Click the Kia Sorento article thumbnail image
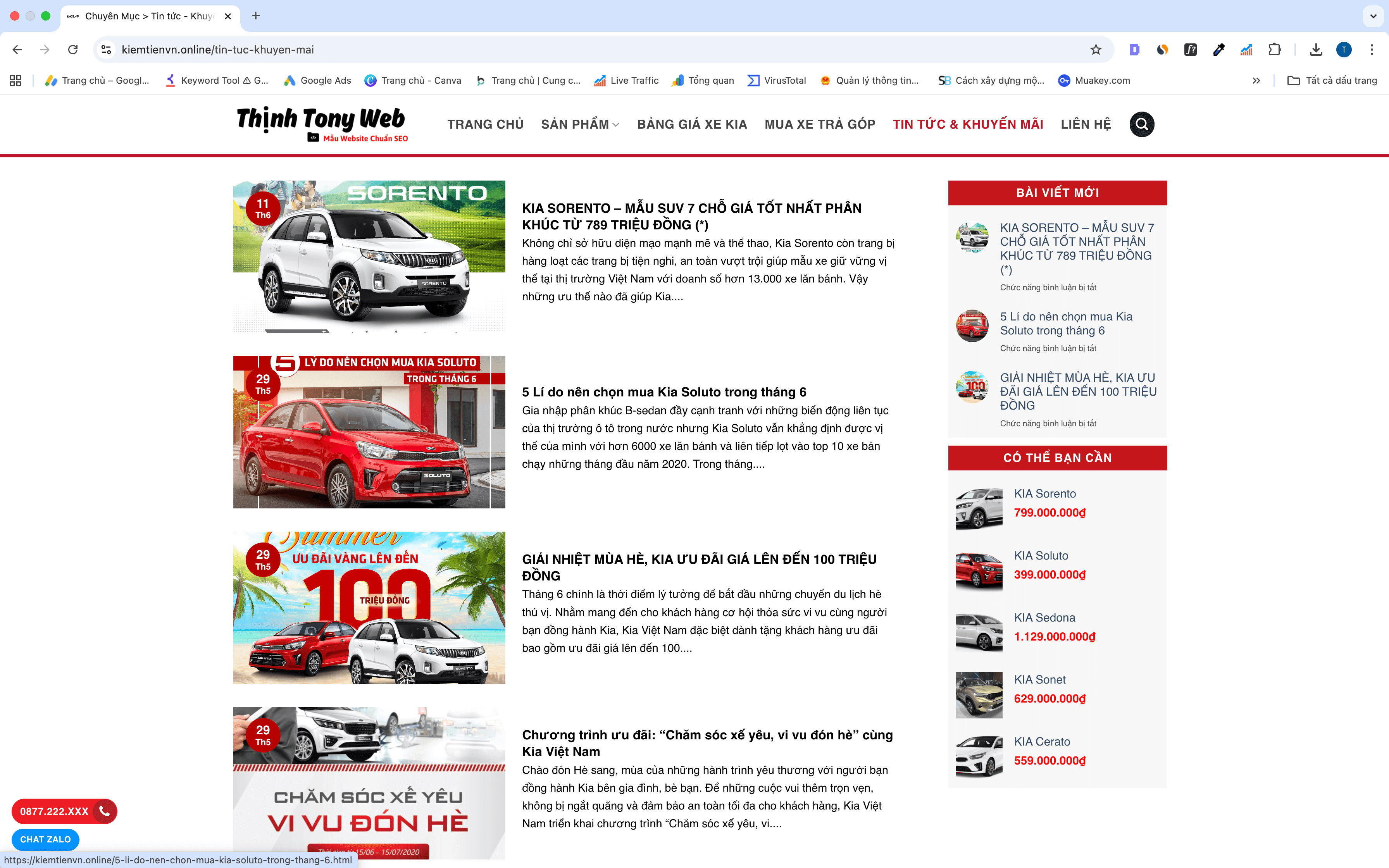The image size is (1389, 868). coord(369,257)
